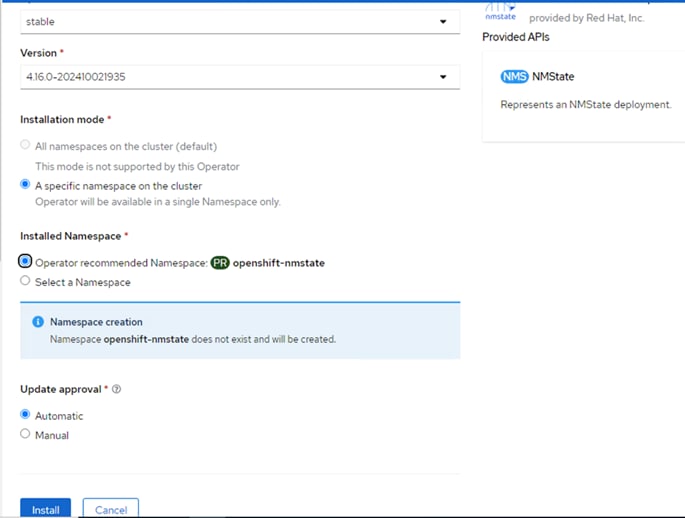Click the Provided APIs heading
The image size is (685, 518).
tap(516, 37)
